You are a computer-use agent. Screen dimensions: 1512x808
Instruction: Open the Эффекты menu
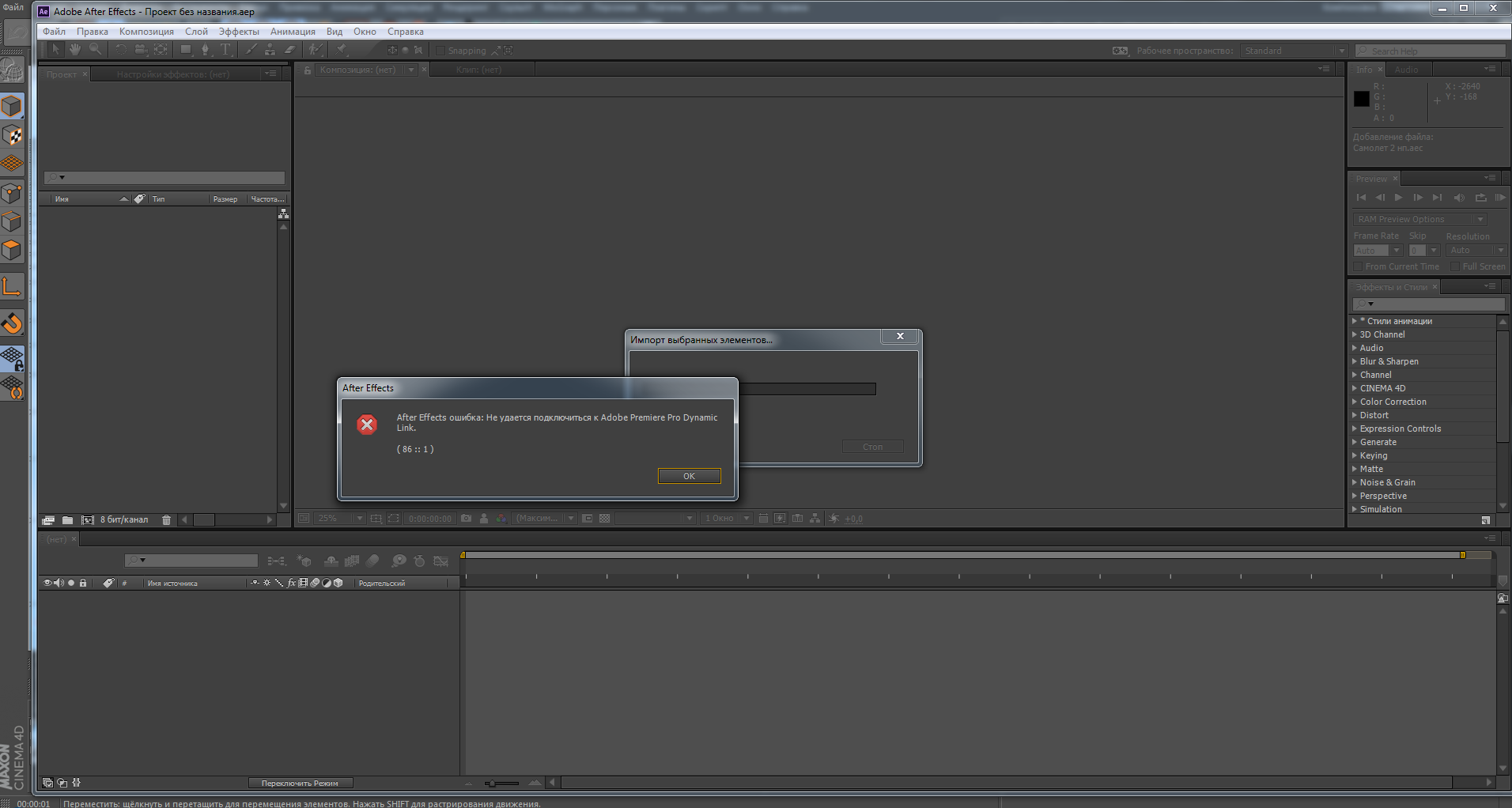coord(239,32)
